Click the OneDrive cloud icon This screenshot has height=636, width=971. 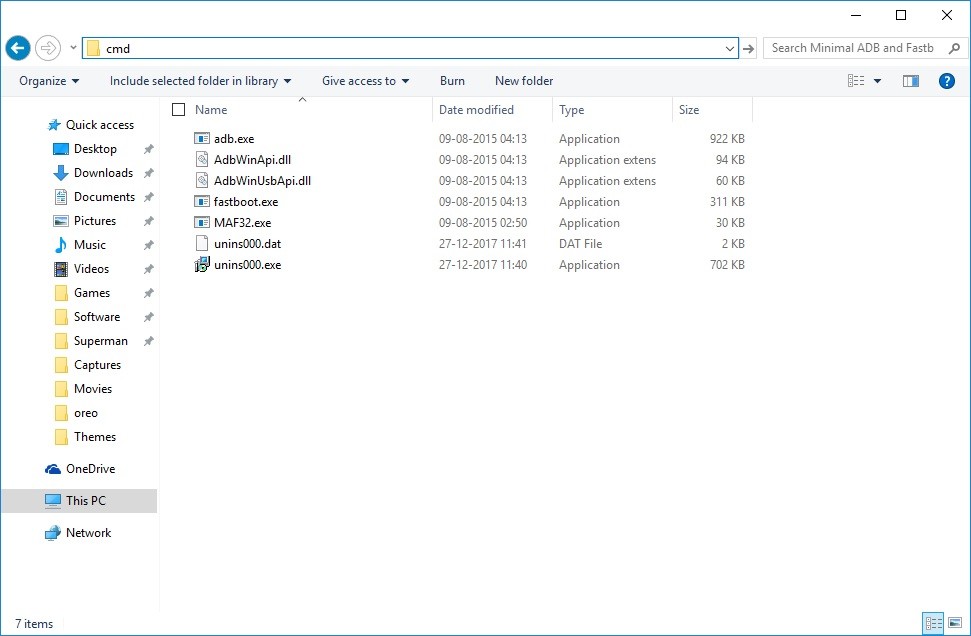[x=53, y=469]
